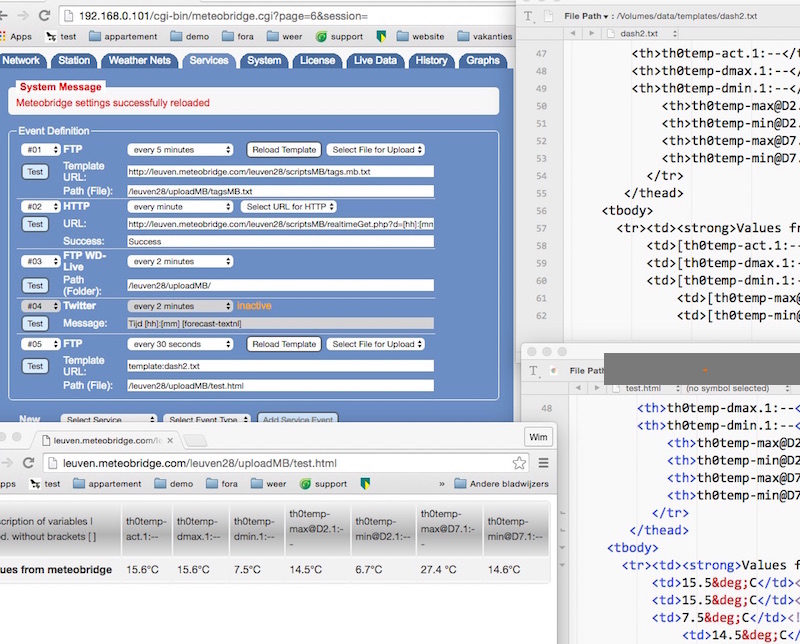The width and height of the screenshot is (800, 644).
Task: Open Chrome hamburger menu in the lower browser
Action: pyautogui.click(x=543, y=463)
